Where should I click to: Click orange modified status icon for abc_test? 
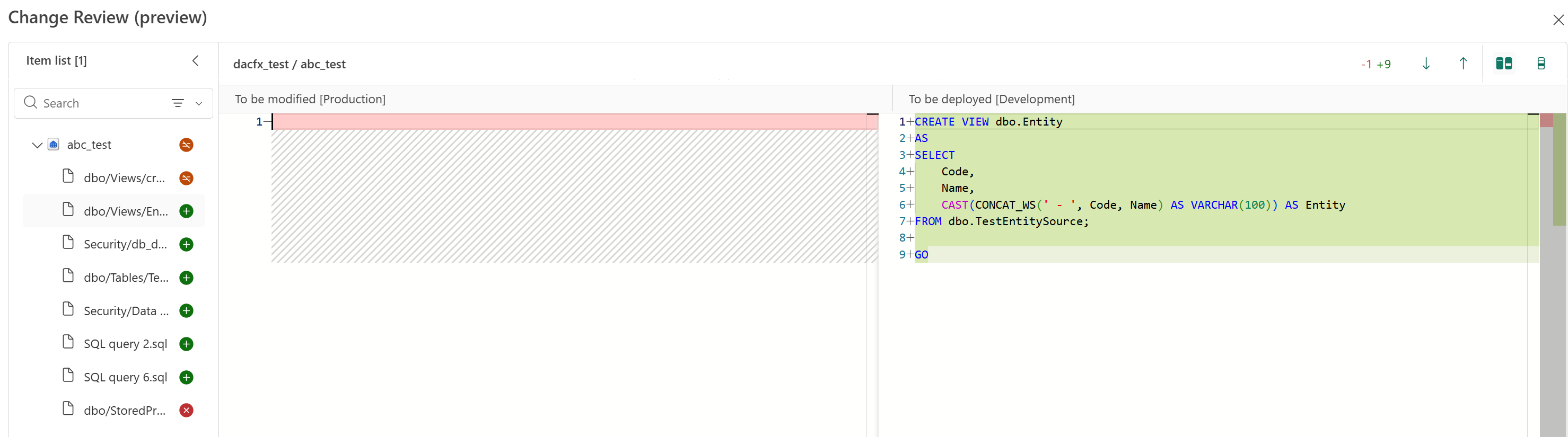186,145
